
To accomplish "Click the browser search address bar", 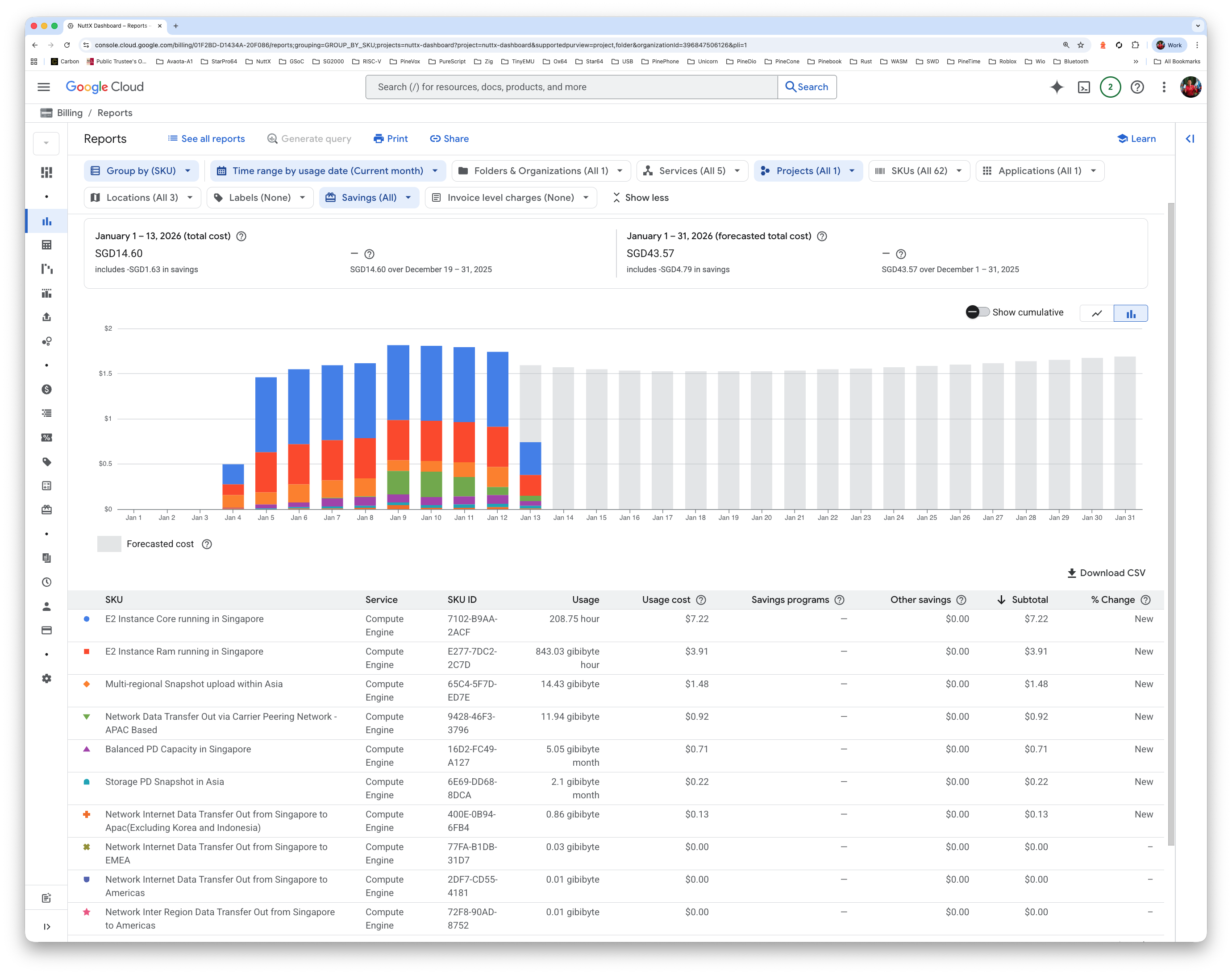I will tap(400, 45).
